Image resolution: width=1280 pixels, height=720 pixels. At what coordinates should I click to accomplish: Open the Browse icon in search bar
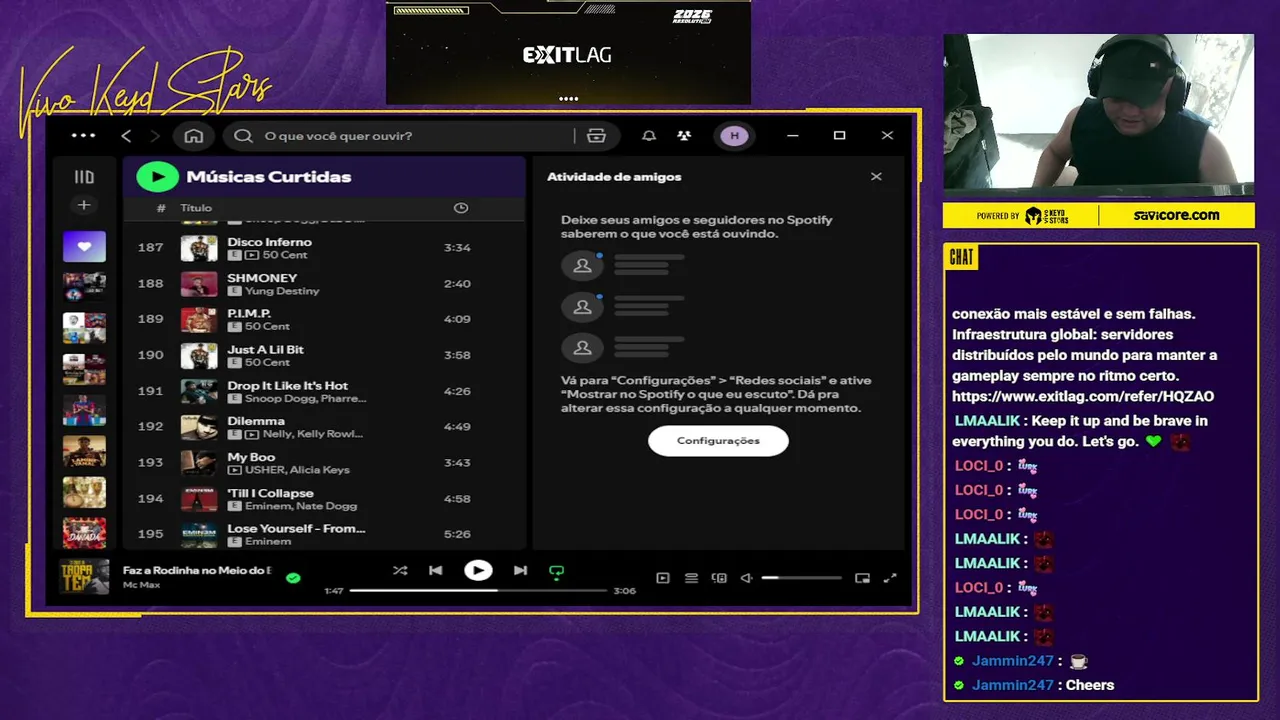click(x=596, y=136)
